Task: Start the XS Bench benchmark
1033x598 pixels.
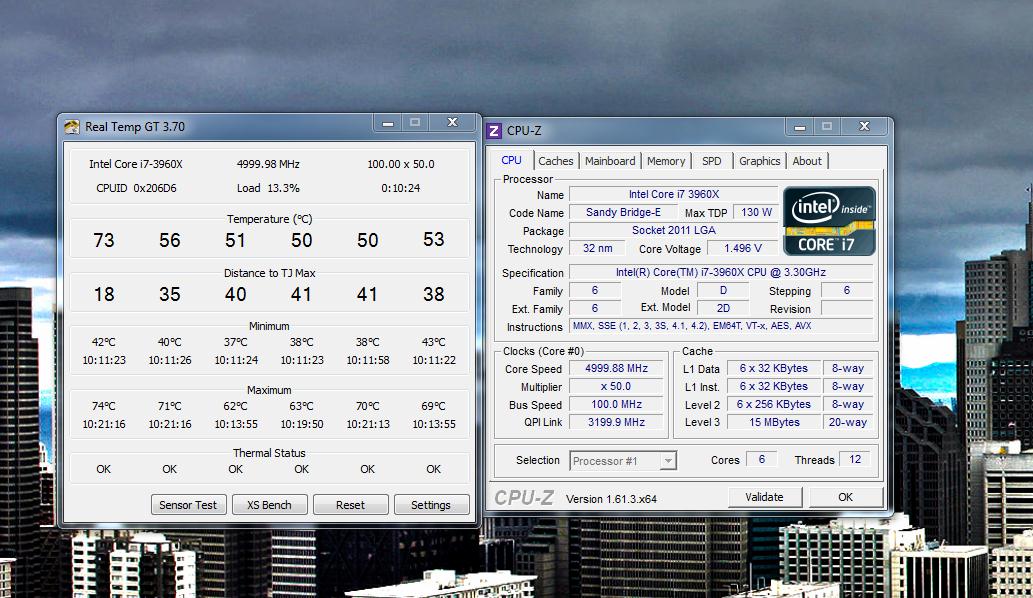Action: (269, 505)
